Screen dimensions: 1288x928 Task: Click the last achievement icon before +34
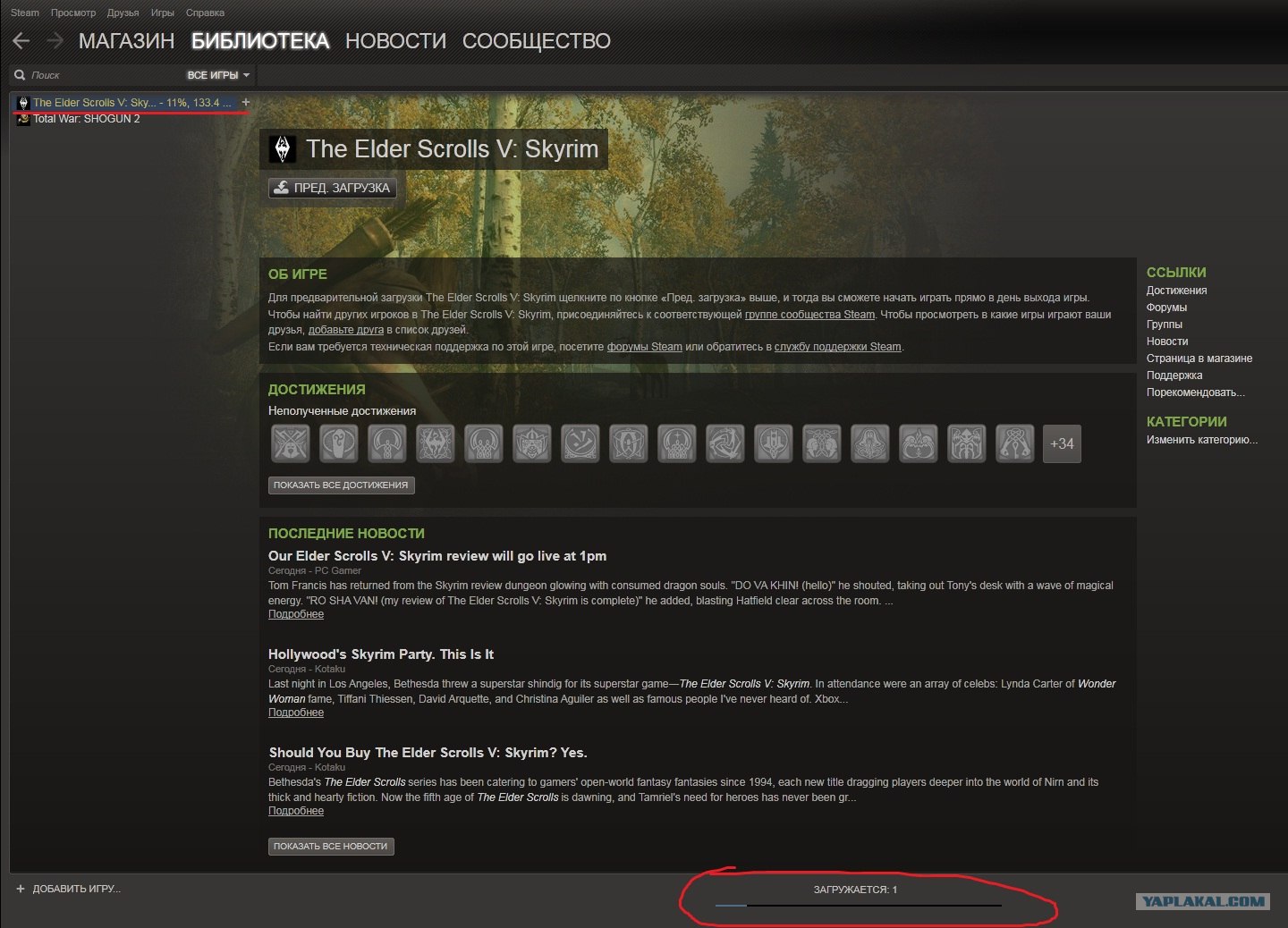coord(1015,443)
